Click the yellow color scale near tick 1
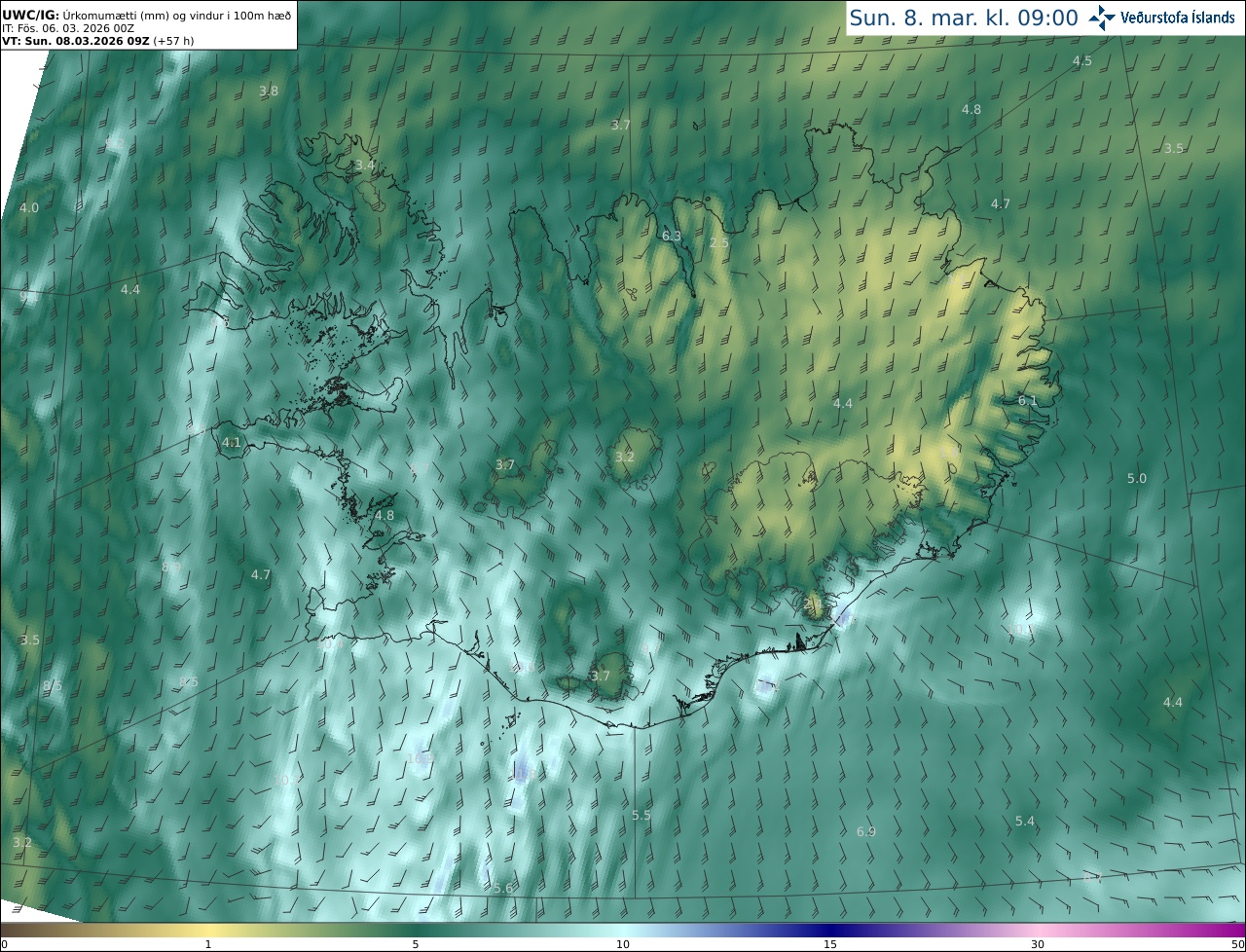1246x952 pixels. [x=208, y=930]
